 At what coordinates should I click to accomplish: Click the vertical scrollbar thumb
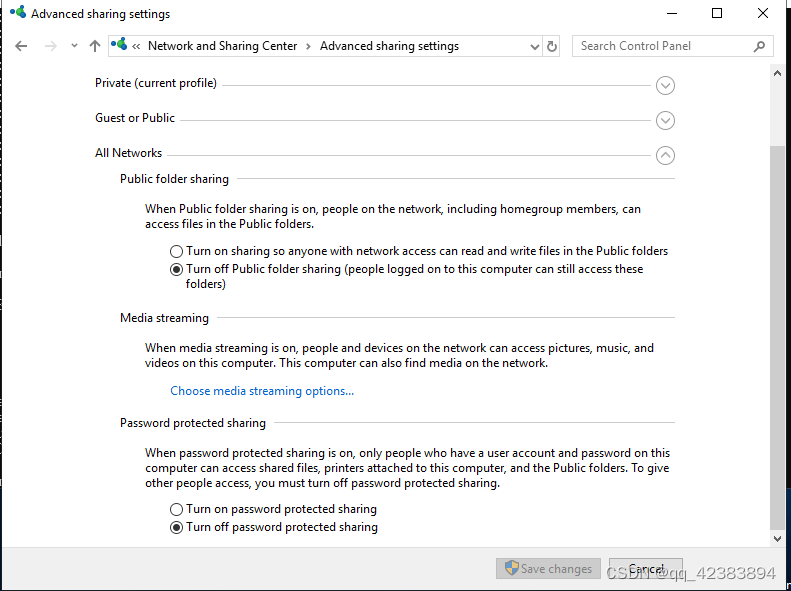777,337
